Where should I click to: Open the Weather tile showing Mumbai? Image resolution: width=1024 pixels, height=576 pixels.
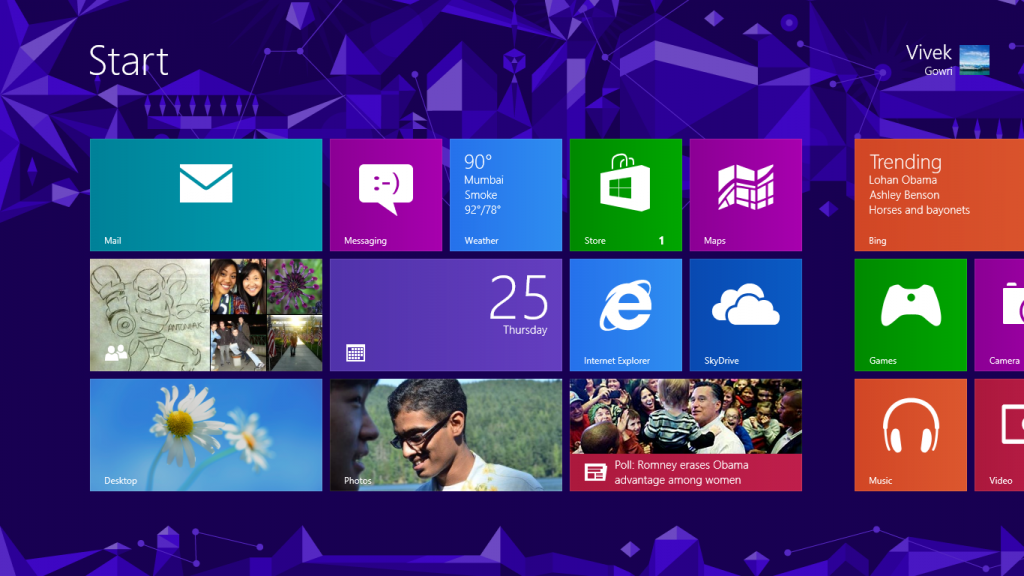pyautogui.click(x=505, y=195)
